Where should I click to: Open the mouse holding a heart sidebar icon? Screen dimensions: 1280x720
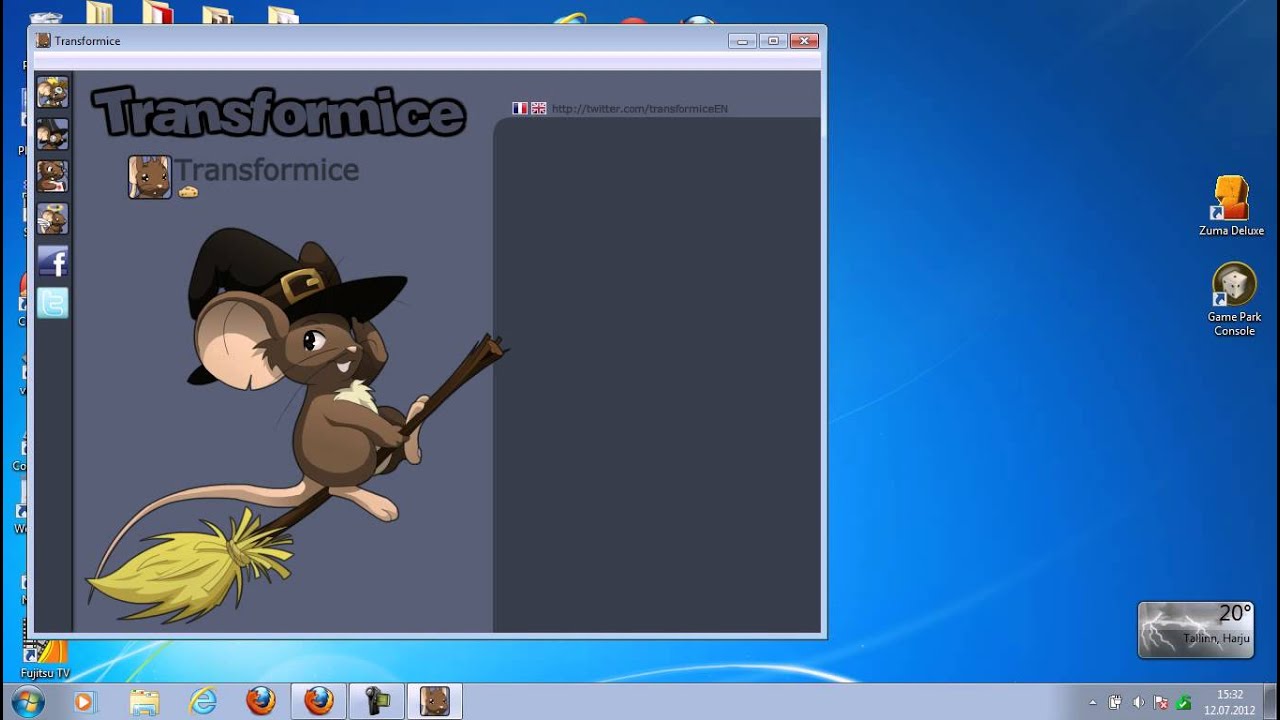click(x=53, y=176)
